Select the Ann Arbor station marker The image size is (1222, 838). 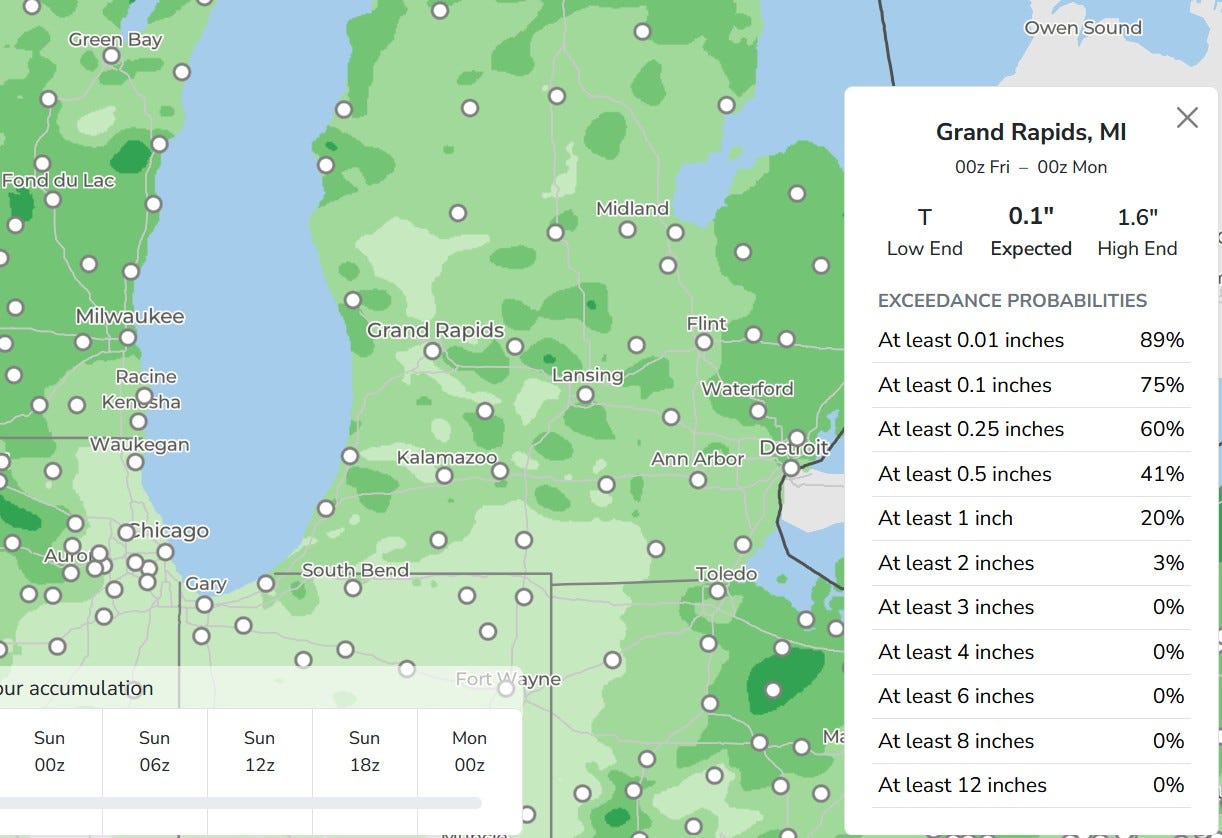tap(698, 480)
